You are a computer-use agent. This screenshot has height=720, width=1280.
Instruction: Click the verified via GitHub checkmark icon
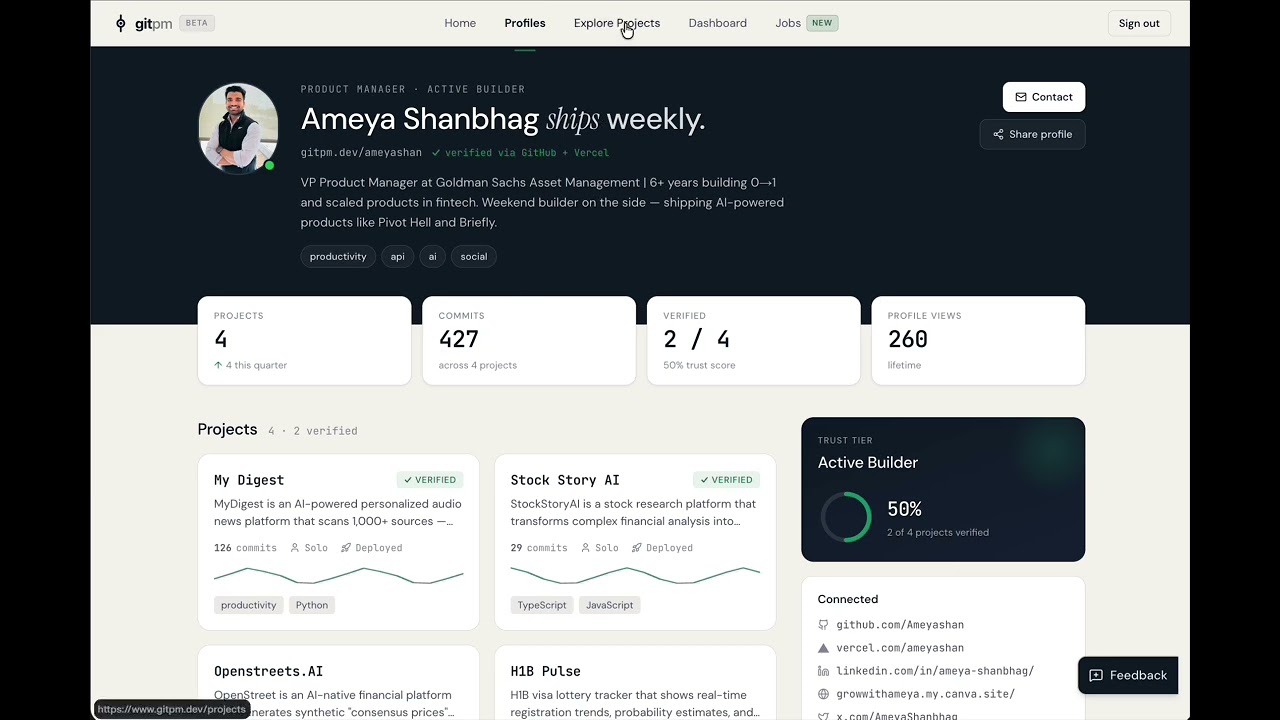[x=436, y=153]
